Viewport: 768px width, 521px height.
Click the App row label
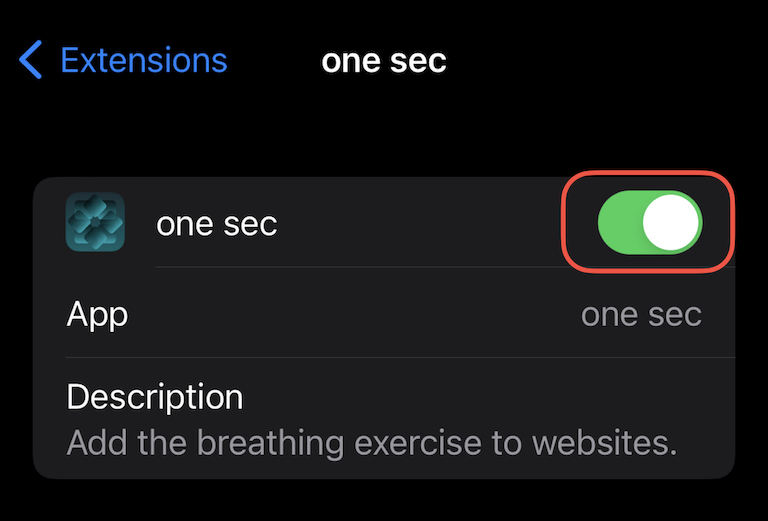(x=97, y=314)
